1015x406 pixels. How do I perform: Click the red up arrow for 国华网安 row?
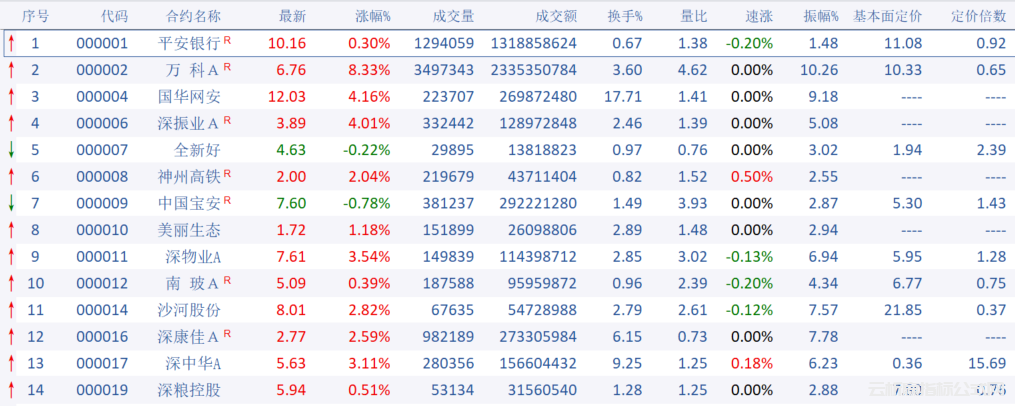tap(11, 97)
